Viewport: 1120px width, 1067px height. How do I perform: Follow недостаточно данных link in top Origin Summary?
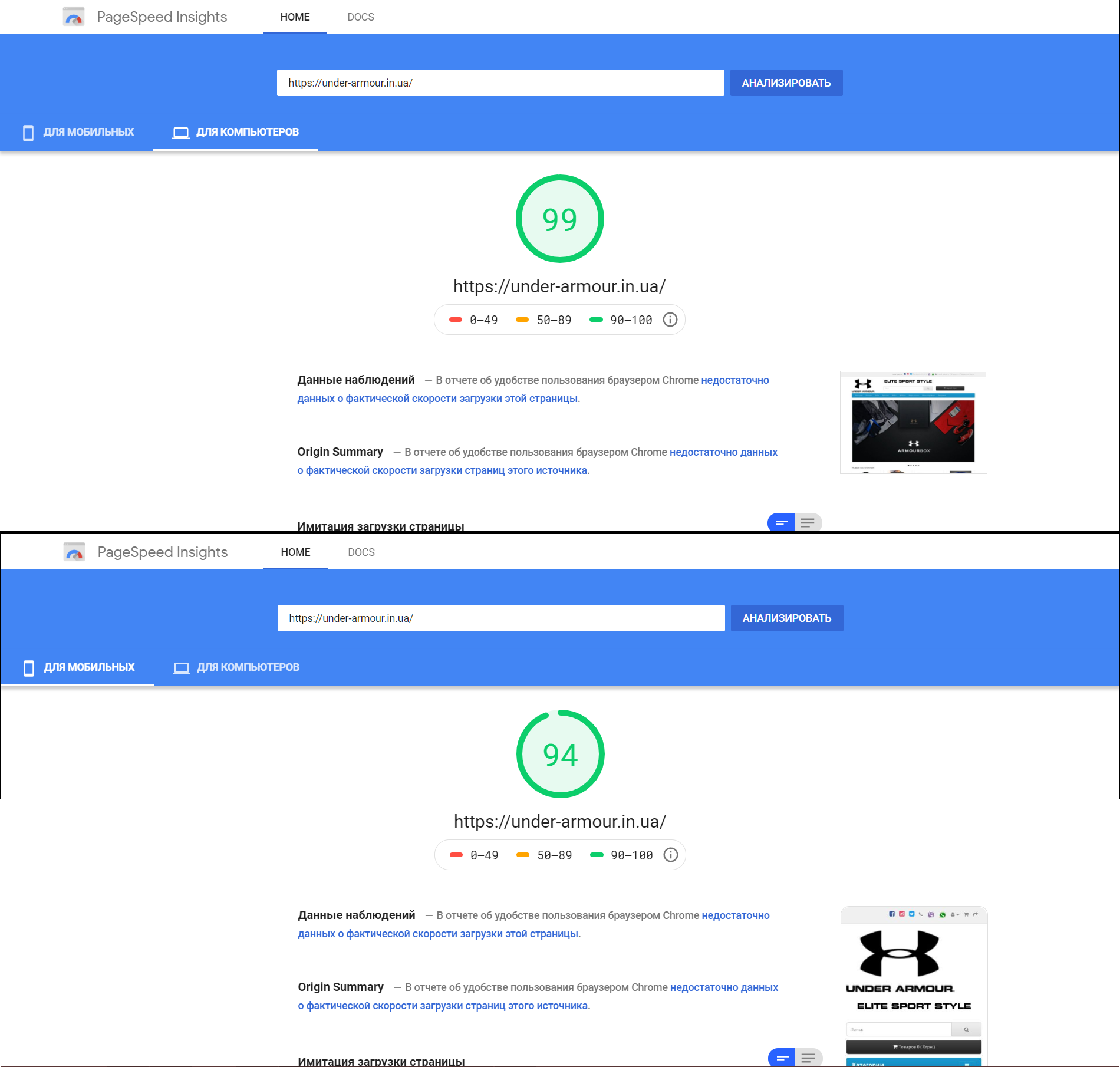[537, 461]
